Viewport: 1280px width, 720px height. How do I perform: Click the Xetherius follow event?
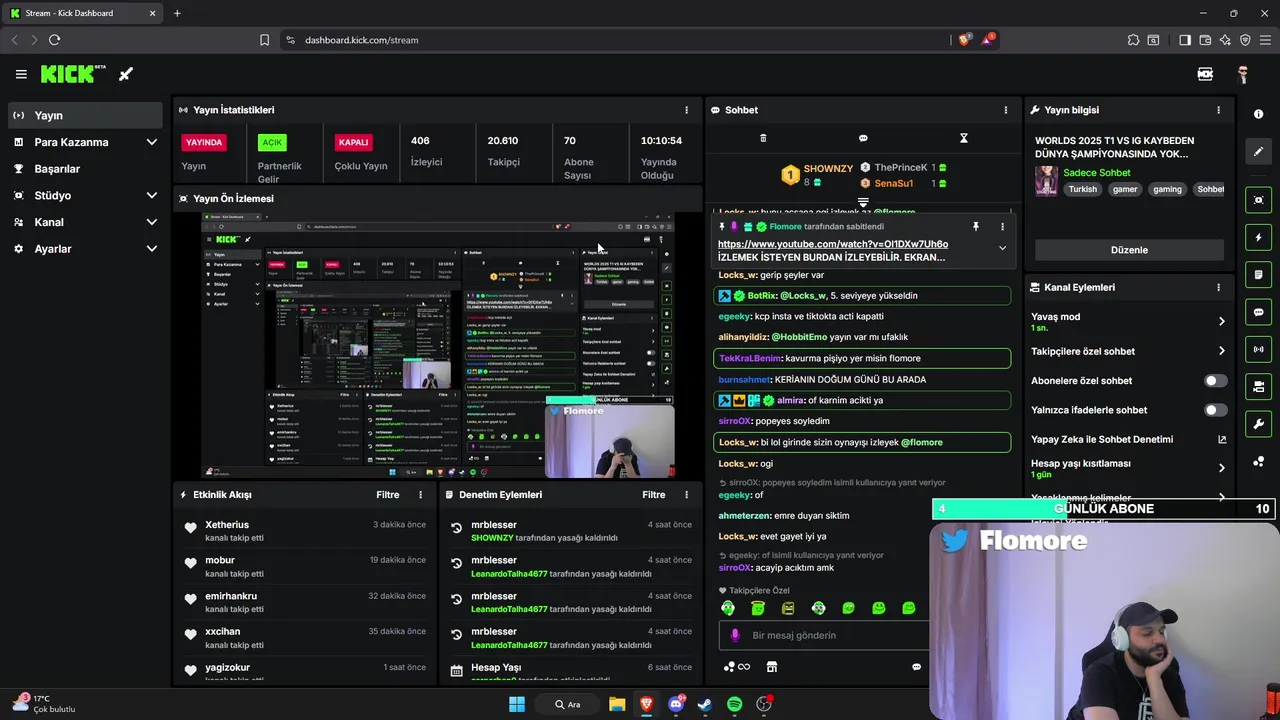click(305, 531)
